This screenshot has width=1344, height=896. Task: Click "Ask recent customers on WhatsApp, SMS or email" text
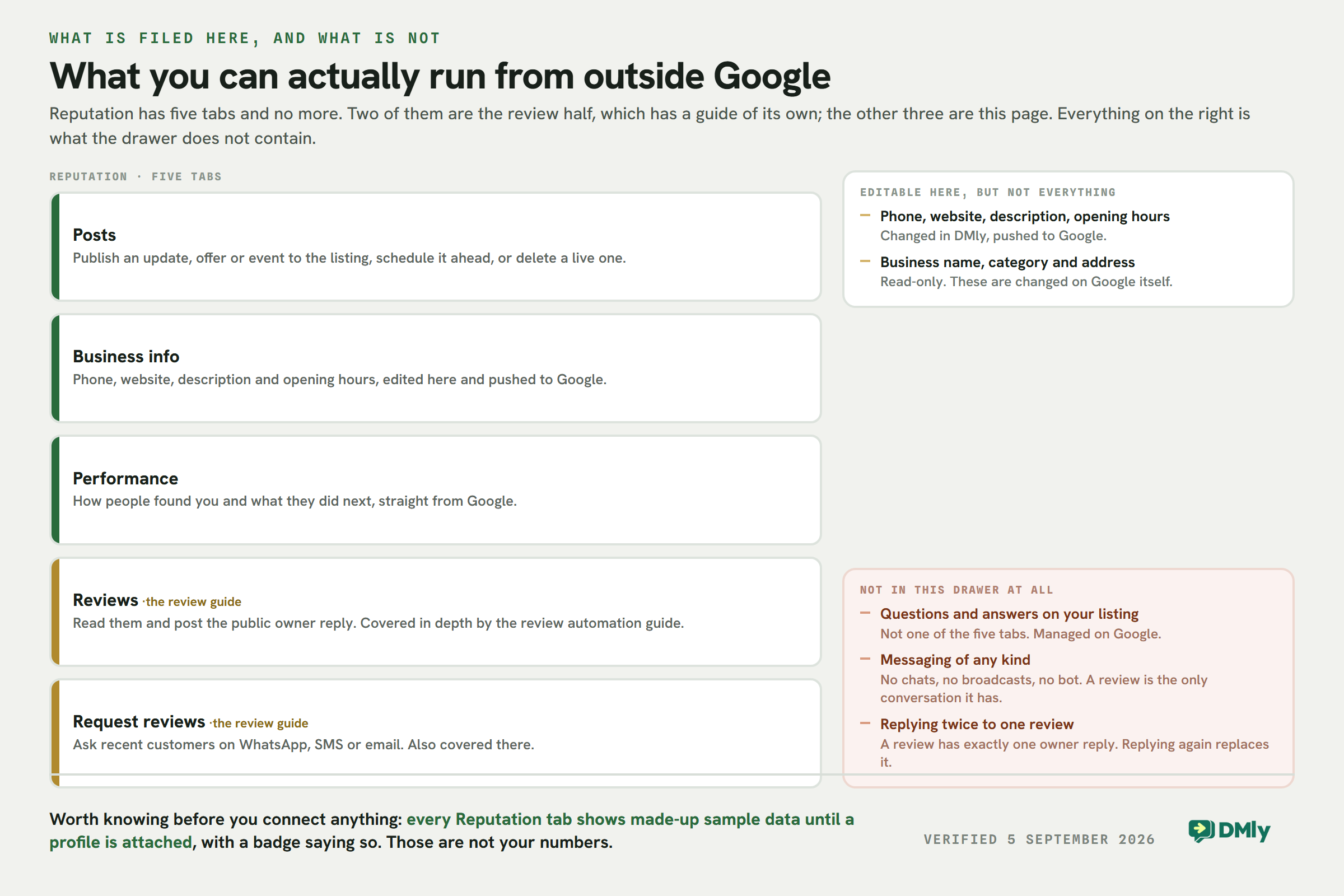pos(304,745)
